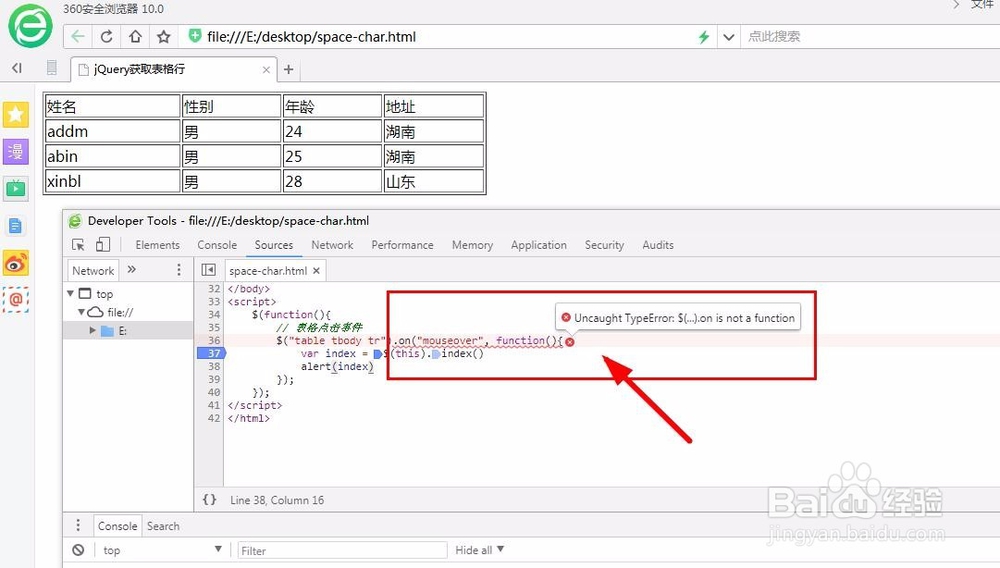1000x568 pixels.
Task: Open the navigator three-dot menu
Action: coord(179,270)
